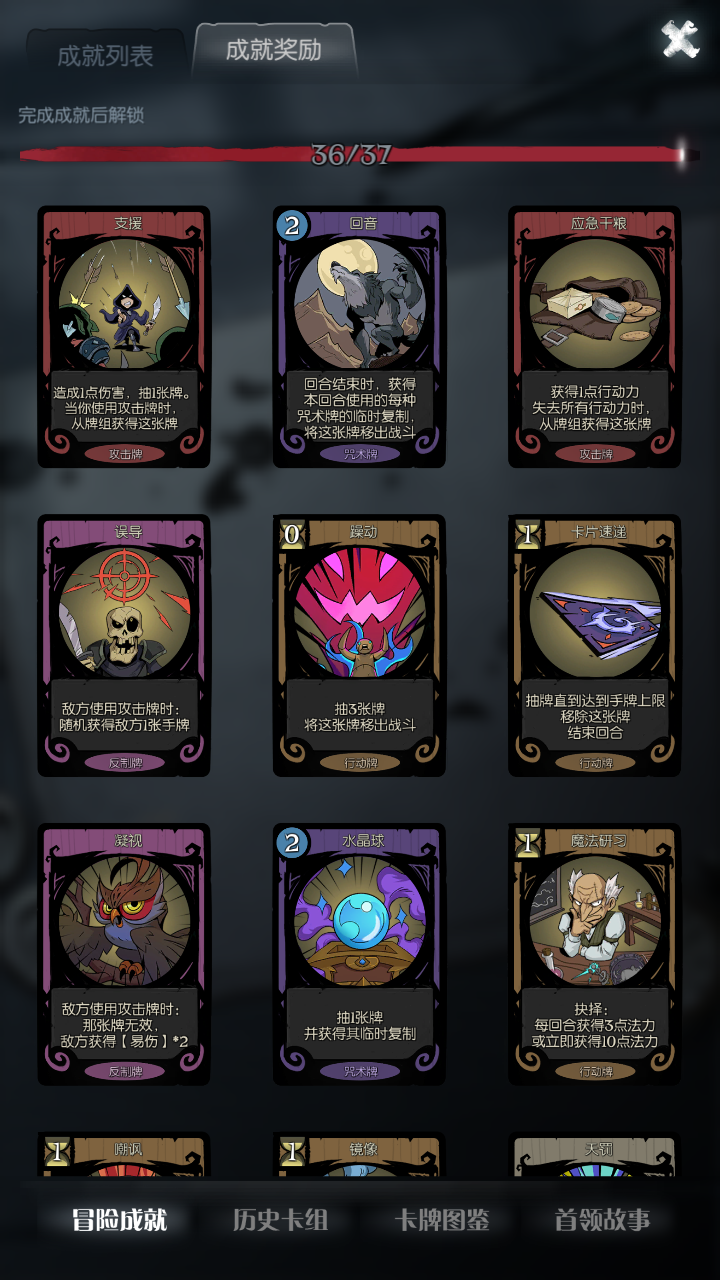Image resolution: width=720 pixels, height=1280 pixels.
Task: Tap the 躁动 action card
Action: (359, 646)
